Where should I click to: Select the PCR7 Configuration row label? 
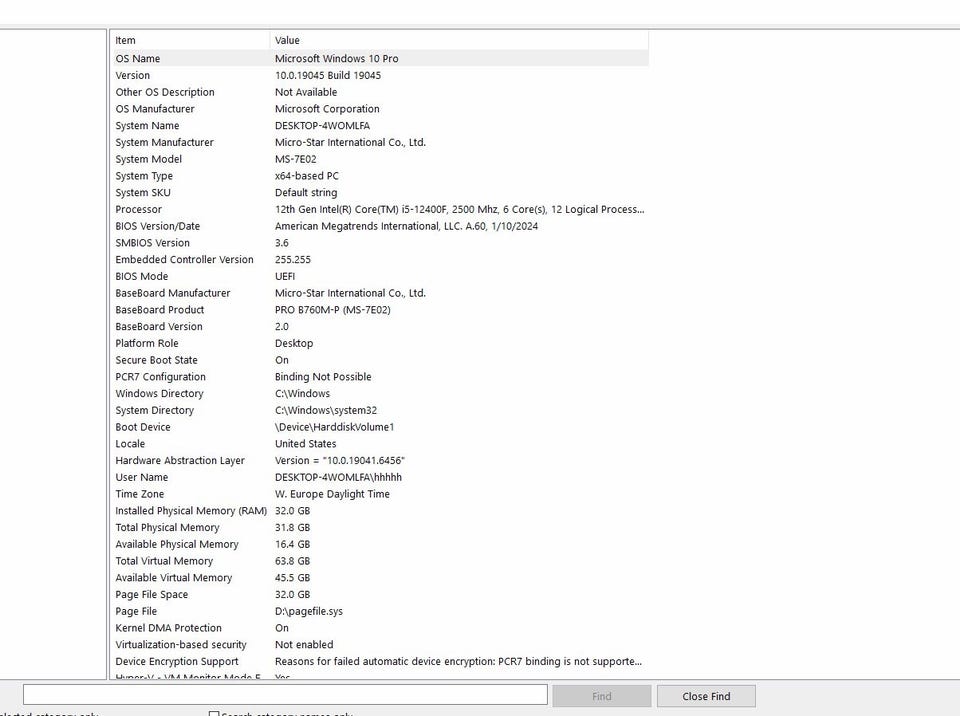click(160, 377)
